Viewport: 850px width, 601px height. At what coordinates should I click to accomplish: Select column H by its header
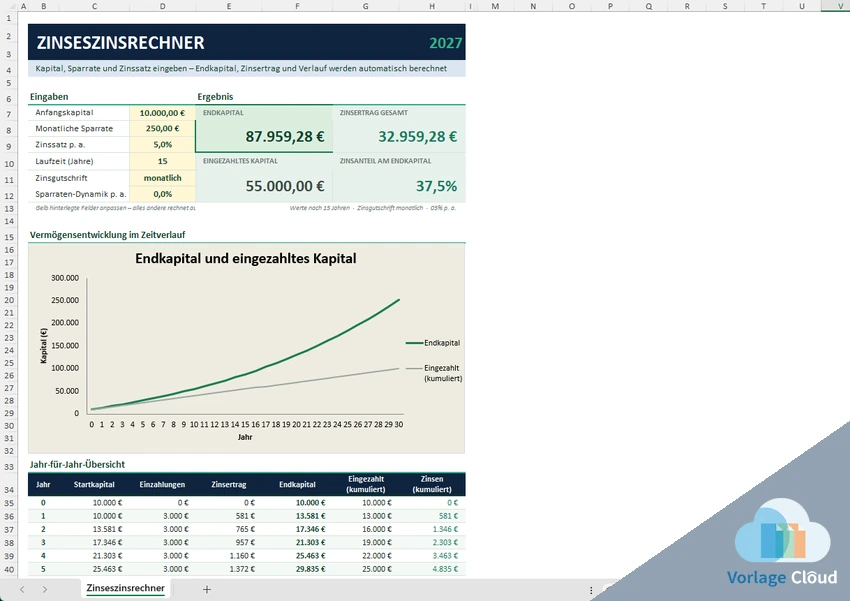(x=432, y=7)
